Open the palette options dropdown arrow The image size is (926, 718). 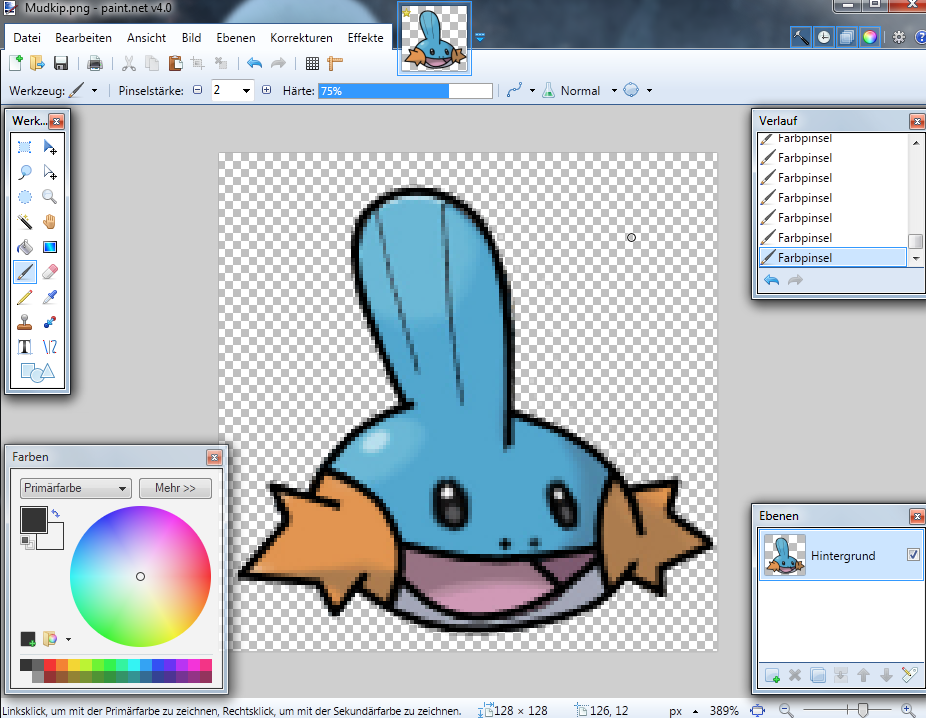point(69,639)
